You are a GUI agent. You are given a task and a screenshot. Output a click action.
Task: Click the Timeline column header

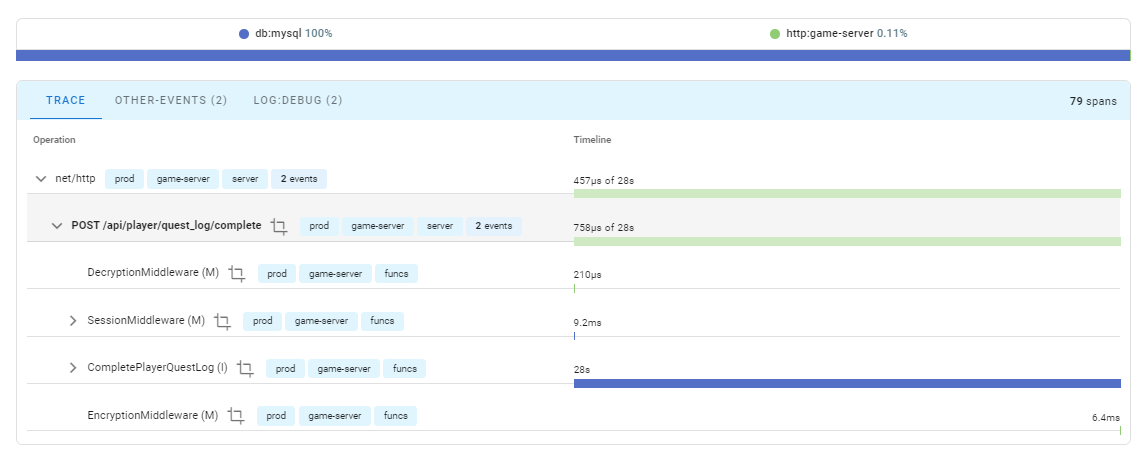592,139
